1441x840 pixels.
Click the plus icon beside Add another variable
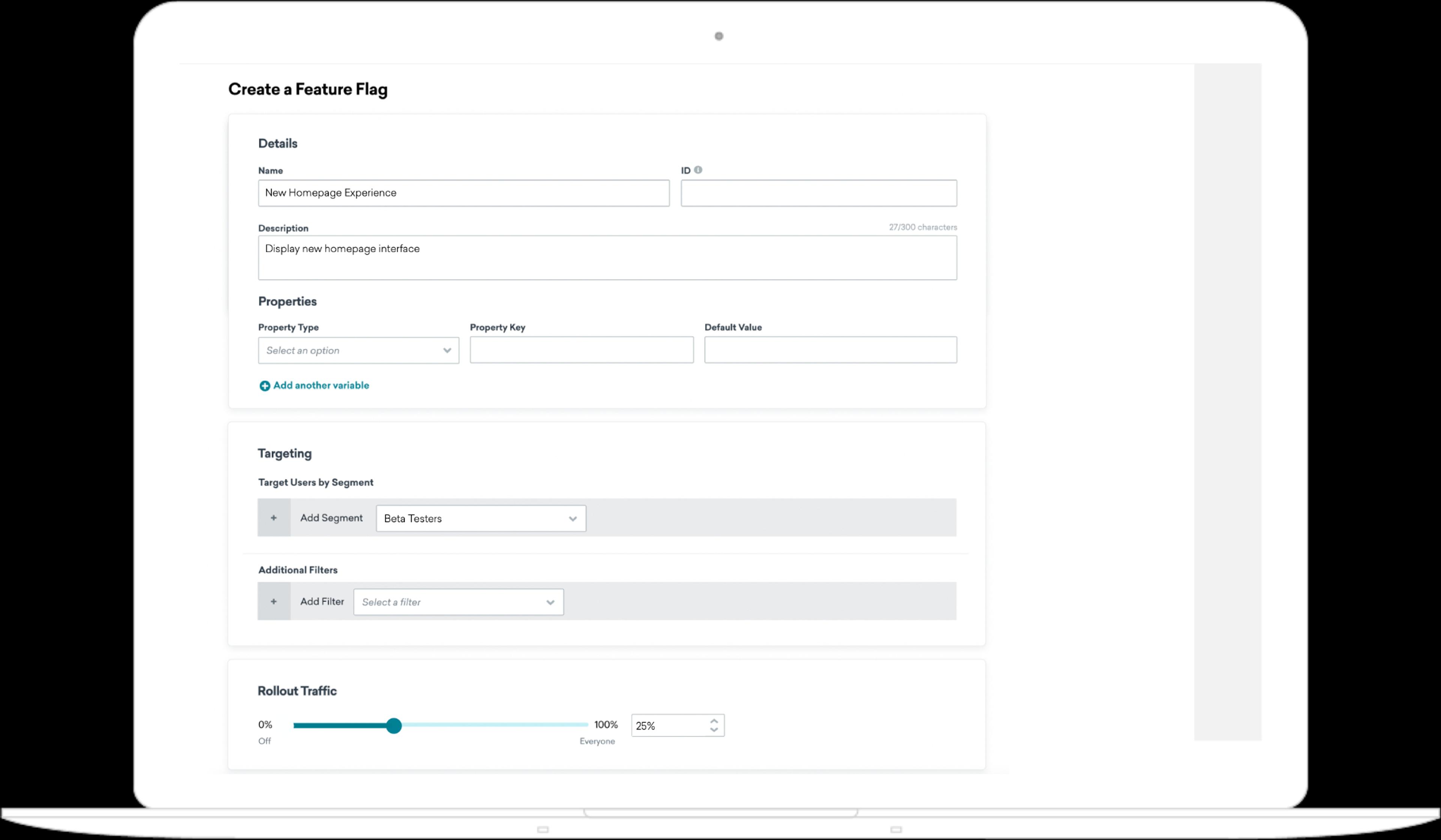[264, 386]
